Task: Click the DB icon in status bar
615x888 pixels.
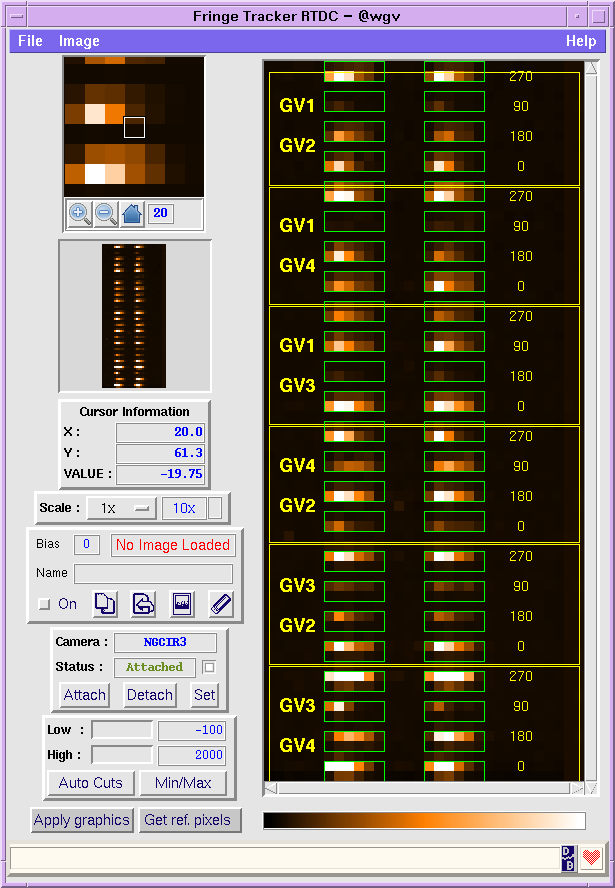Action: 568,858
